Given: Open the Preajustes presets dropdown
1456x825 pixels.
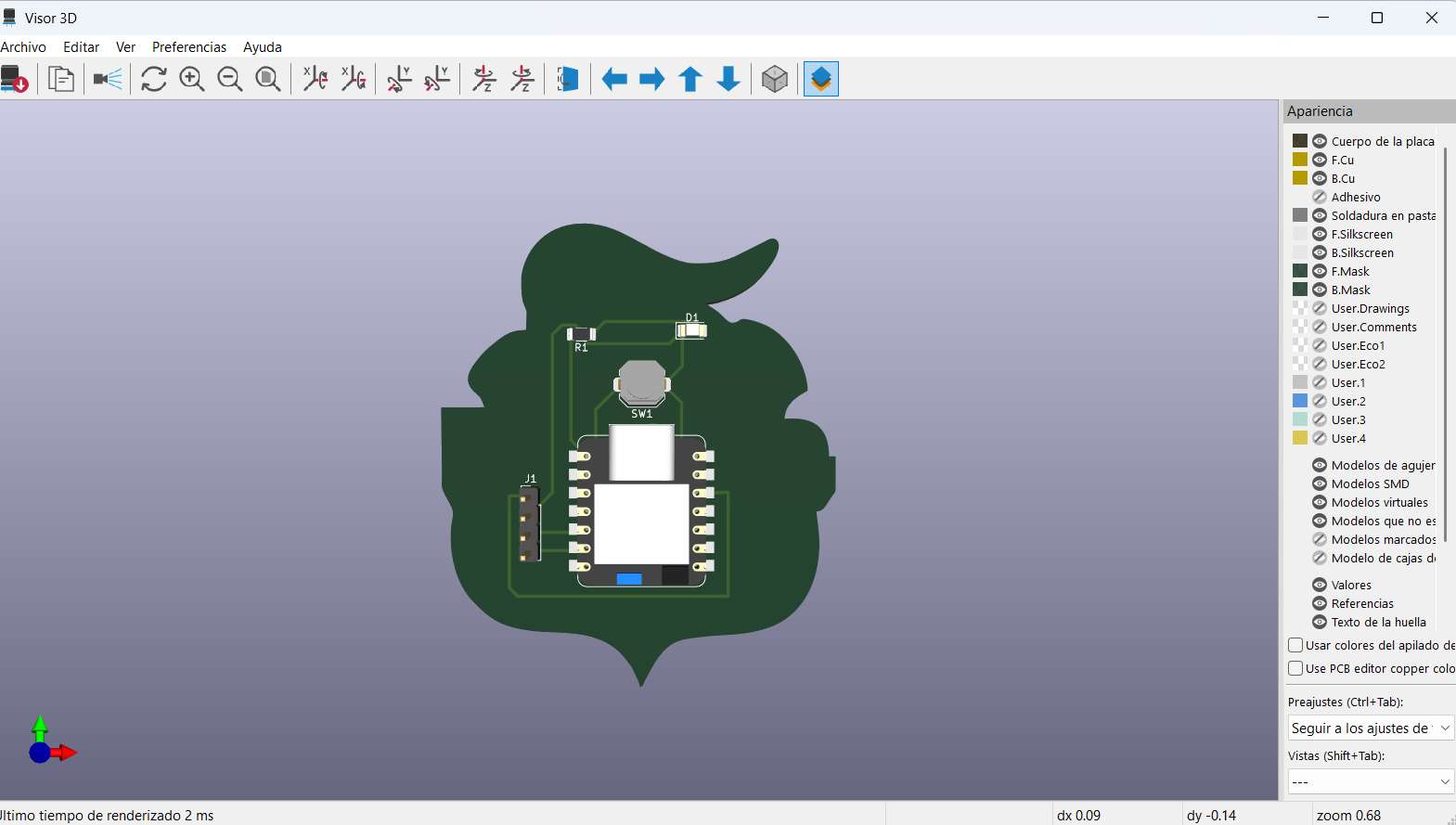Looking at the screenshot, I should pos(1371,728).
